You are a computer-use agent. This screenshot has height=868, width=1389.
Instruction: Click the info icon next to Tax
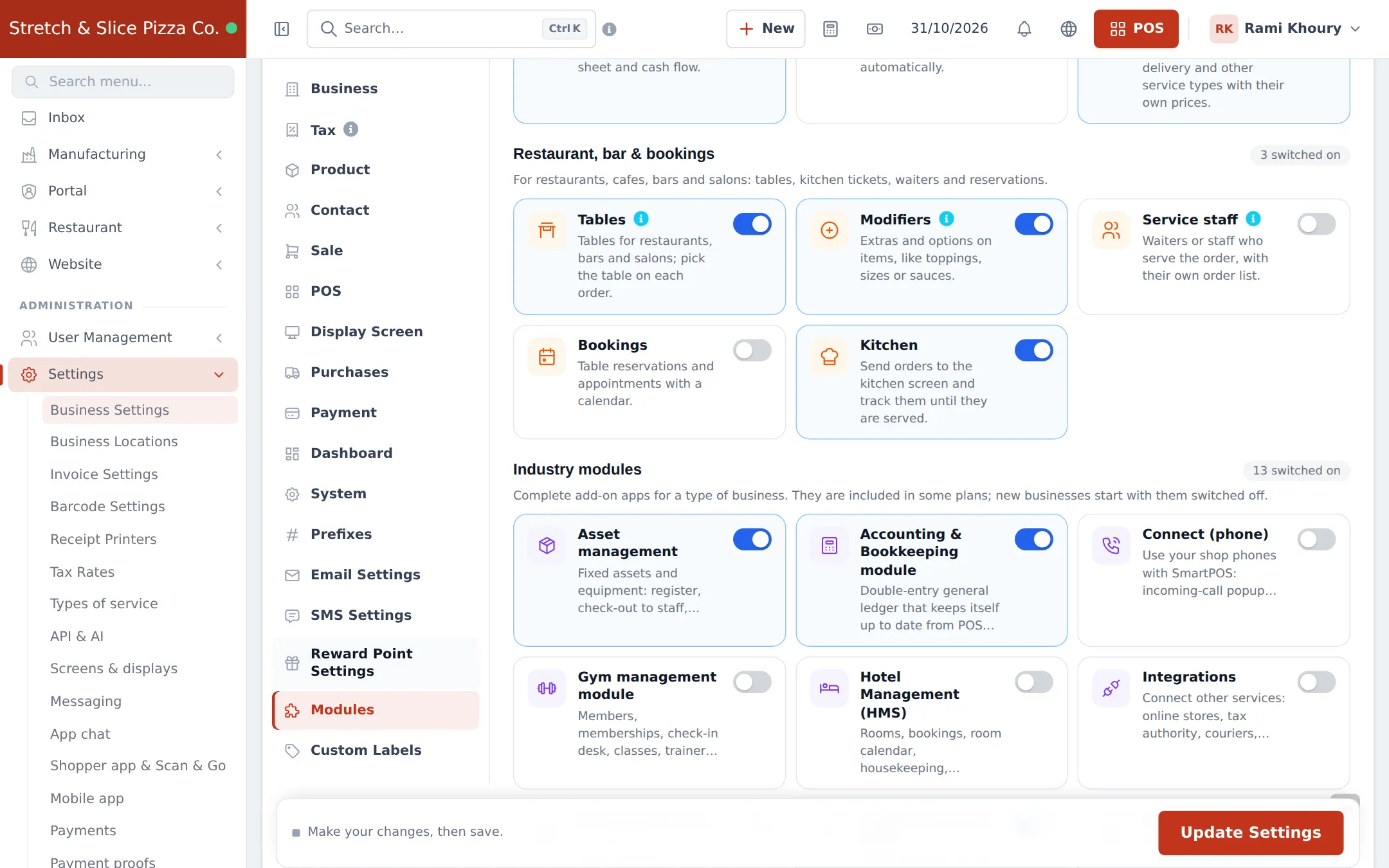click(x=350, y=129)
